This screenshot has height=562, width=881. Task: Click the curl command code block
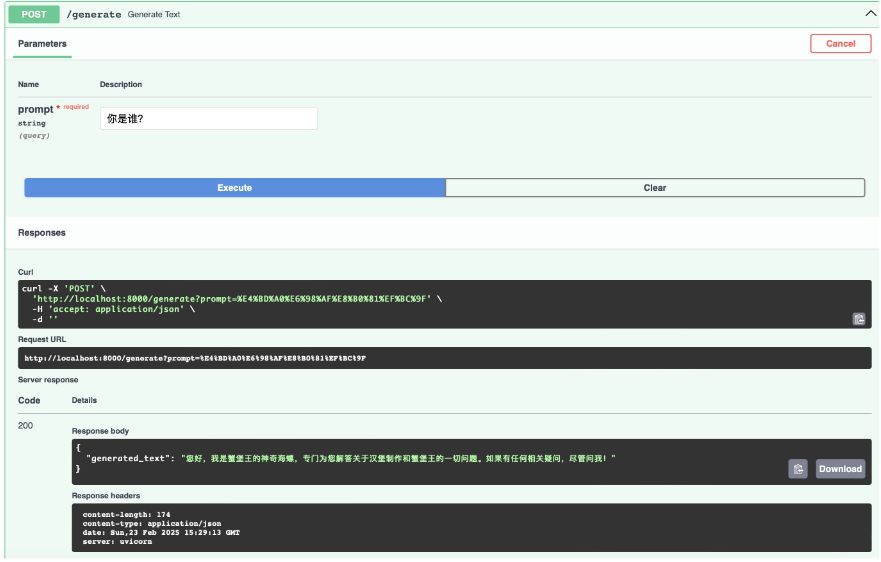click(x=400, y=304)
